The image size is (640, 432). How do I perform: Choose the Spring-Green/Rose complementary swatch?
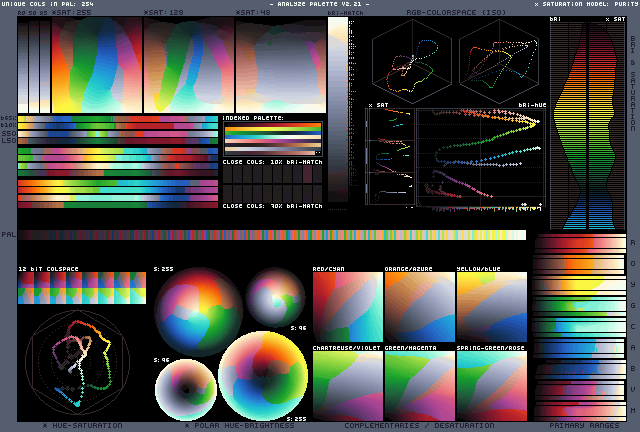point(491,386)
